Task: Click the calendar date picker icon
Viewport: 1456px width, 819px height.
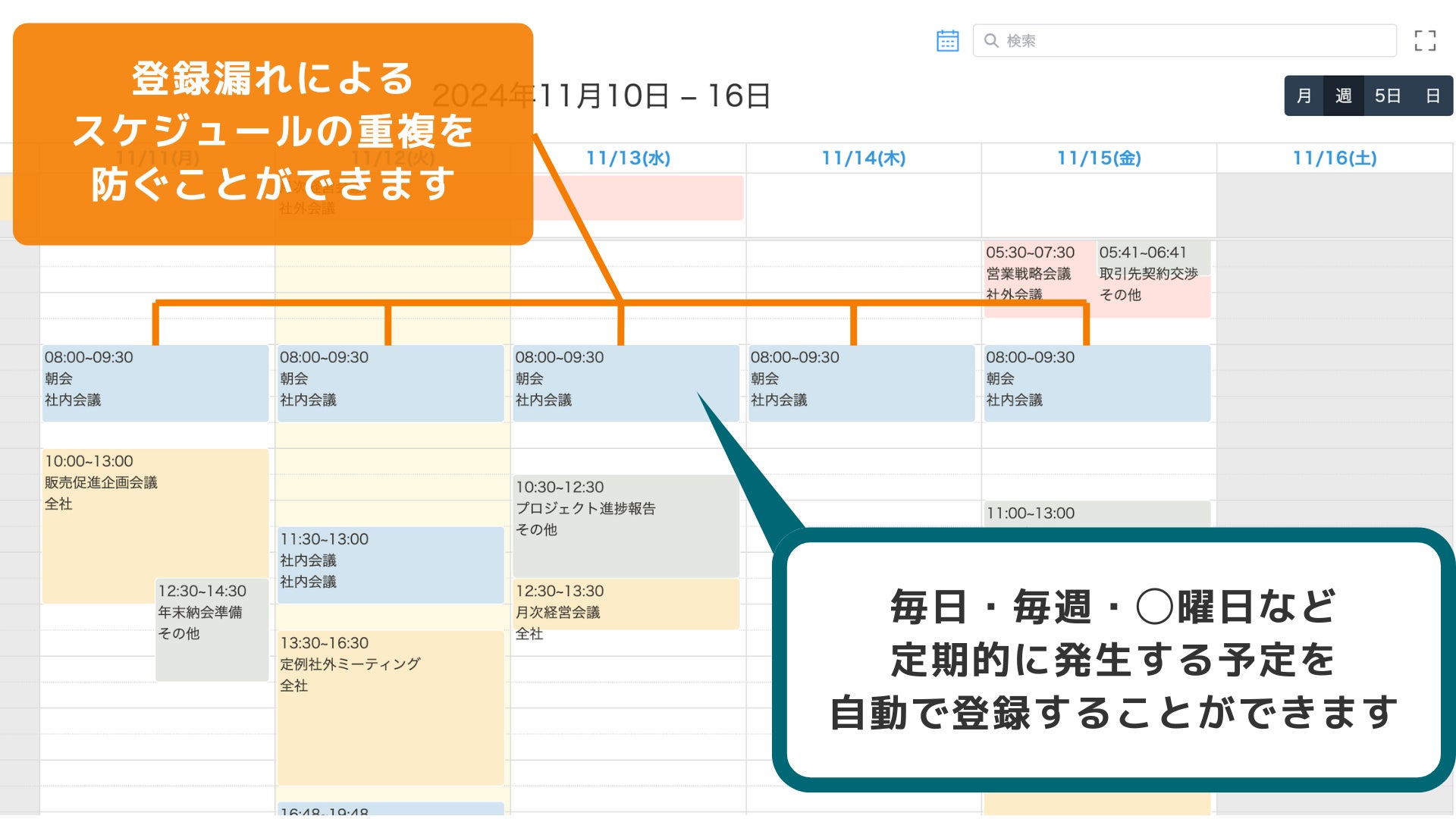Action: 947,41
